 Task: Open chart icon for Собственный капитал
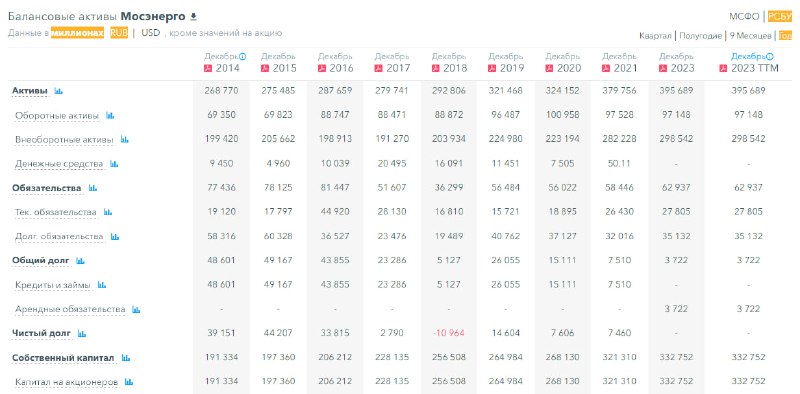coord(126,358)
